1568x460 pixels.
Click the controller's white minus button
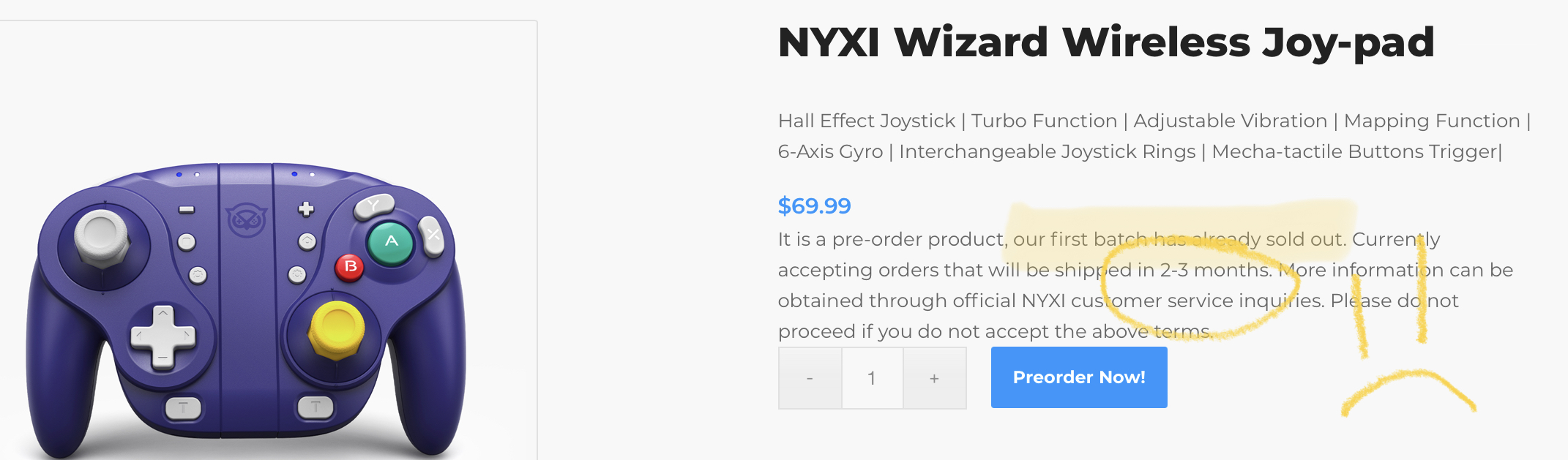[187, 210]
